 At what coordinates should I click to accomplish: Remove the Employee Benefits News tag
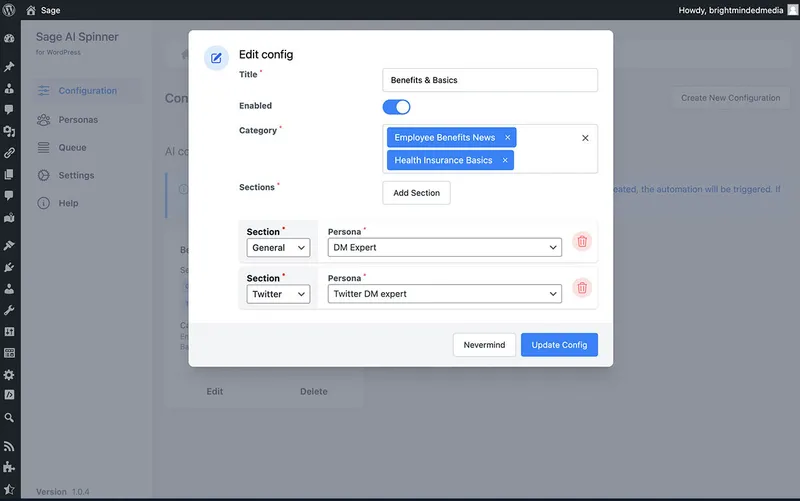tap(508, 137)
